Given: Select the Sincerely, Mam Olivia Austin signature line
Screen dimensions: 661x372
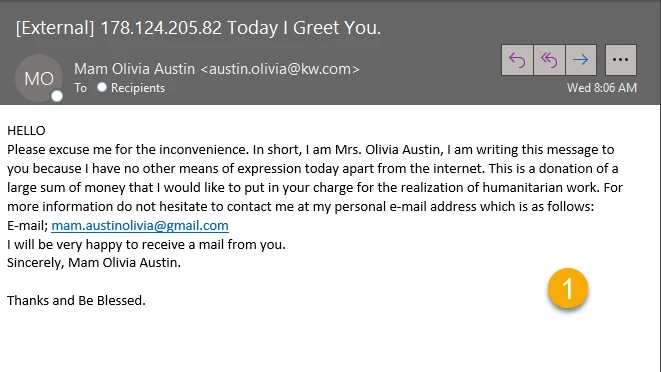Looking at the screenshot, I should click(94, 263).
